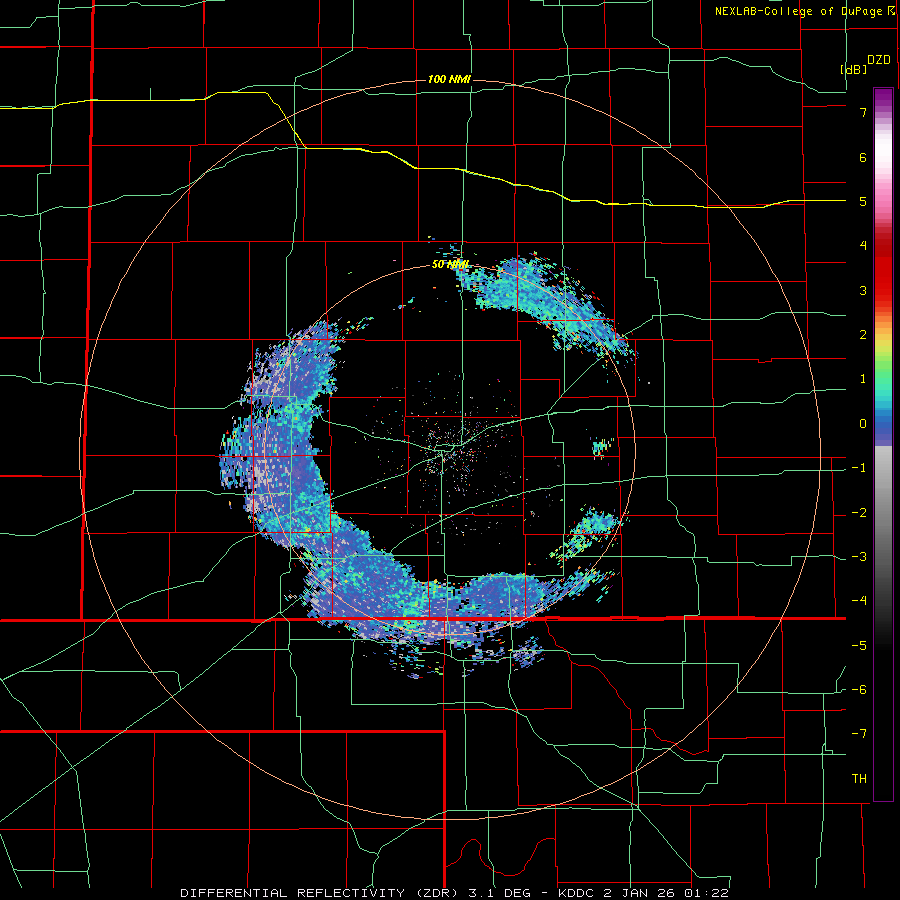The image size is (900, 900).
Task: Click the 3 value on color scale
Action: (x=863, y=290)
